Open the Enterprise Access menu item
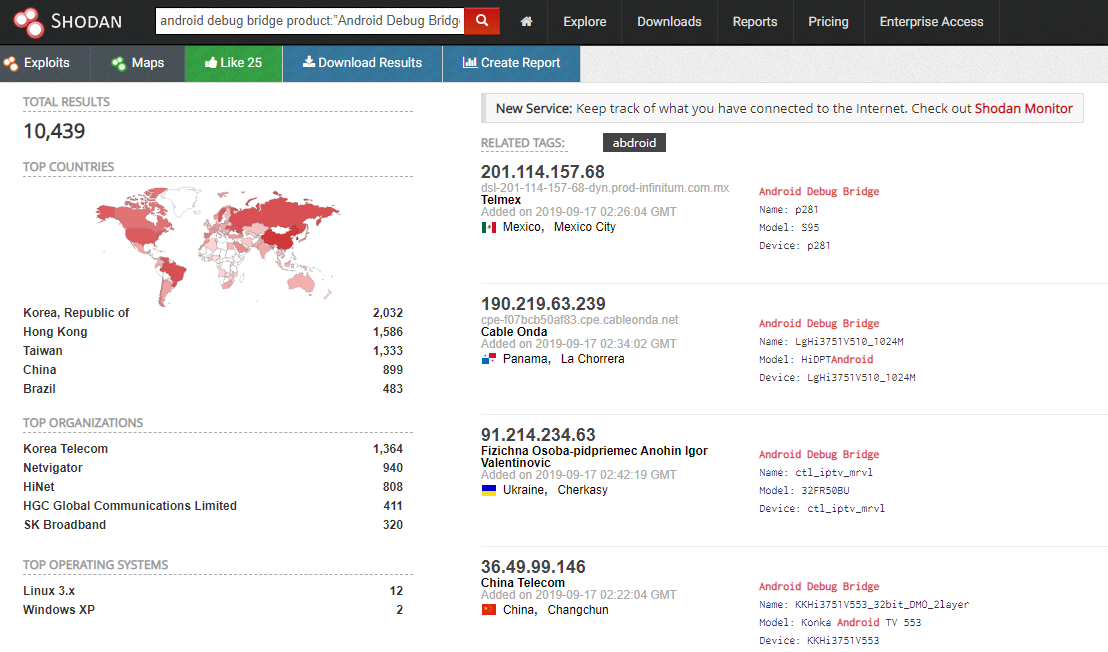This screenshot has width=1108, height=652. (x=931, y=22)
